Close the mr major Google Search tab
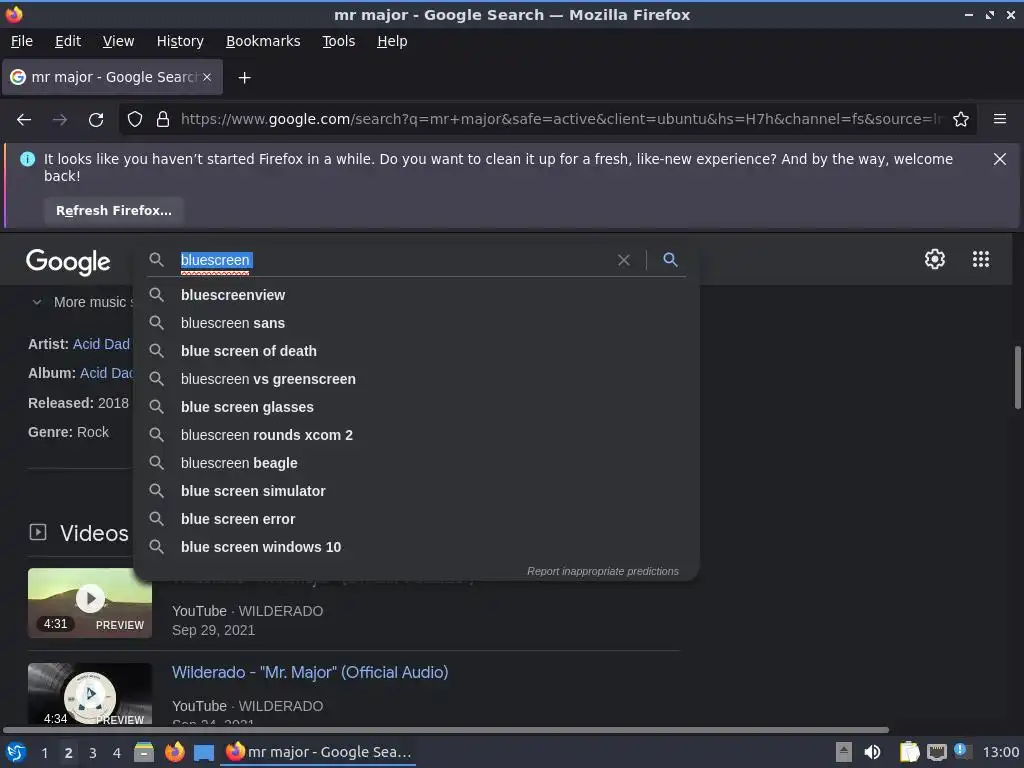Image resolution: width=1024 pixels, height=768 pixels. (x=206, y=77)
